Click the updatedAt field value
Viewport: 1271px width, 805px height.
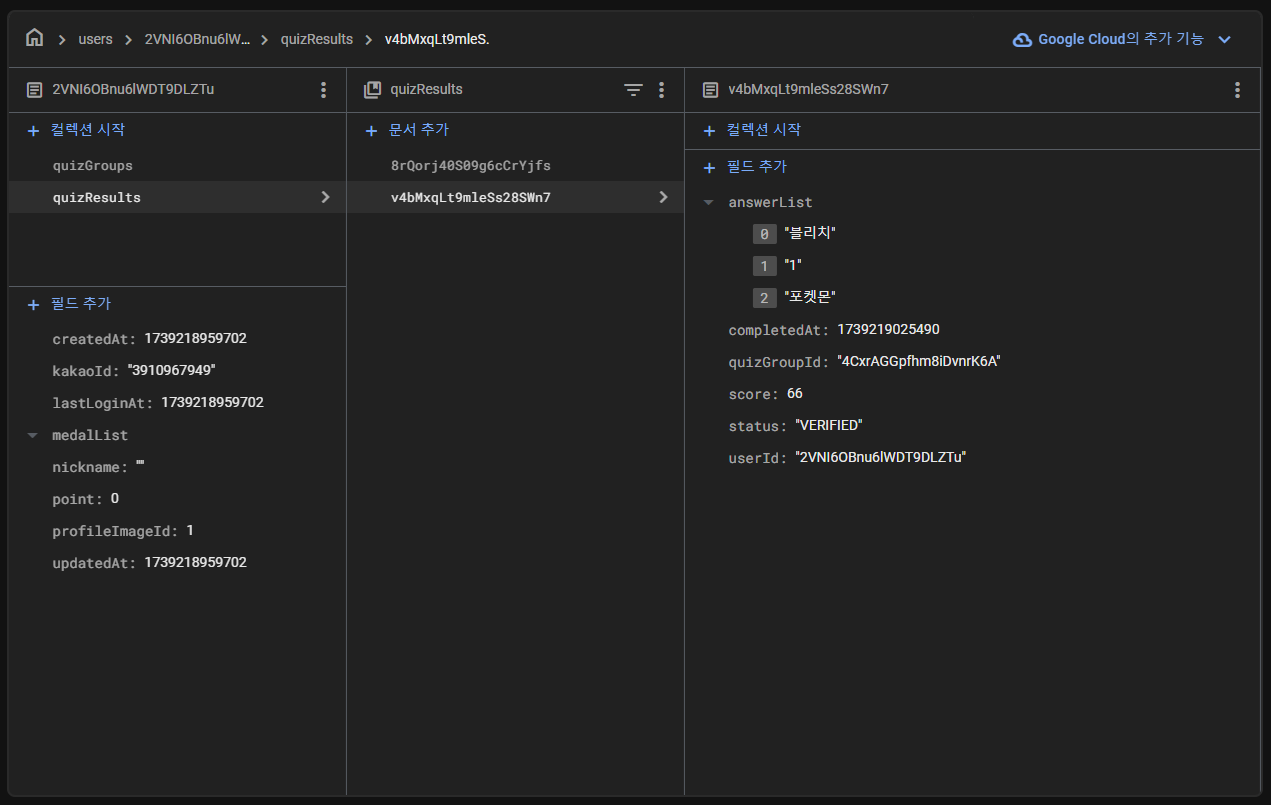click(195, 562)
